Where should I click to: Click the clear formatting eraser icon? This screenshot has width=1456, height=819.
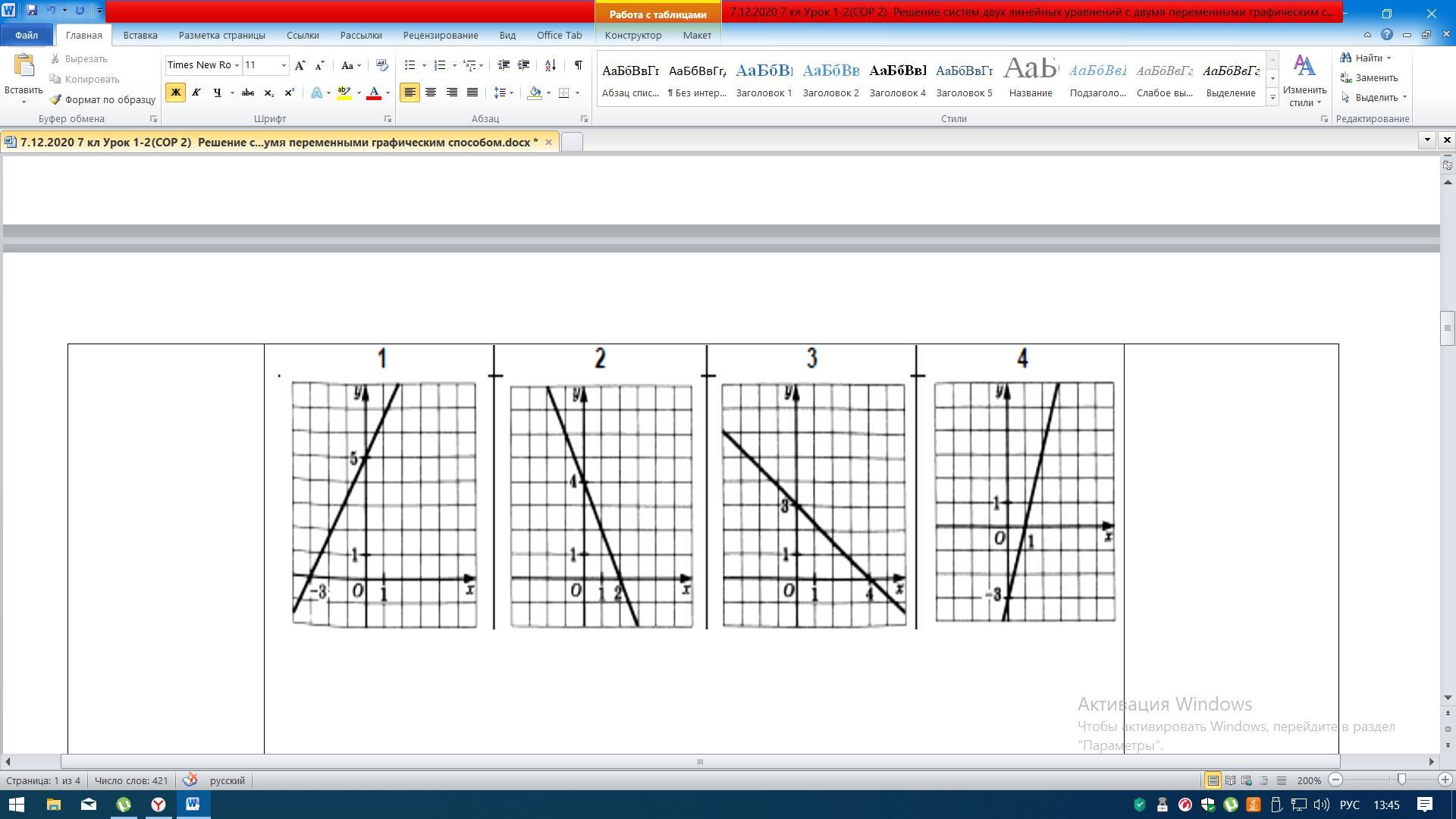pos(381,65)
